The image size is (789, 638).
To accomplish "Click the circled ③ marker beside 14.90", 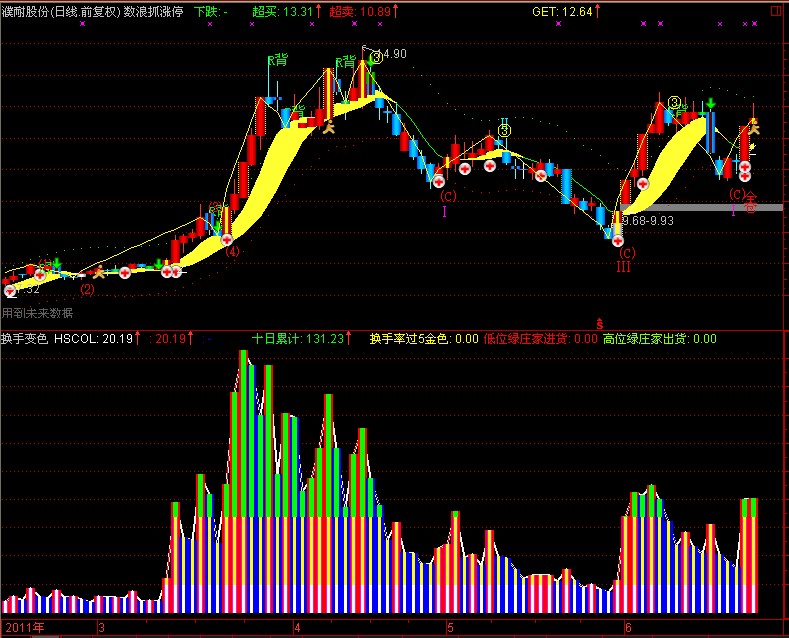I will point(376,58).
